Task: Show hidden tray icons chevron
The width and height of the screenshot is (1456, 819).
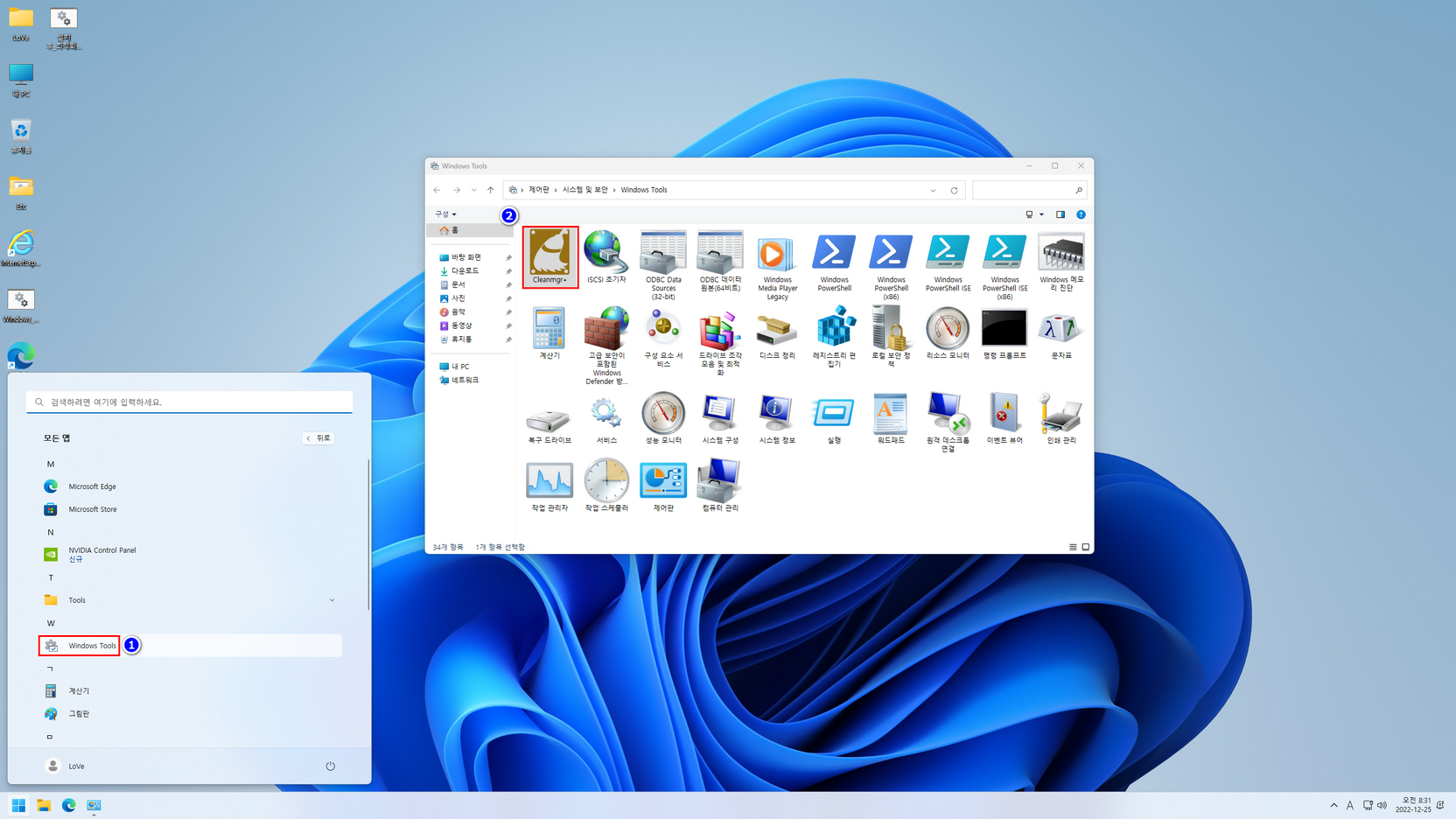Action: click(x=1333, y=805)
